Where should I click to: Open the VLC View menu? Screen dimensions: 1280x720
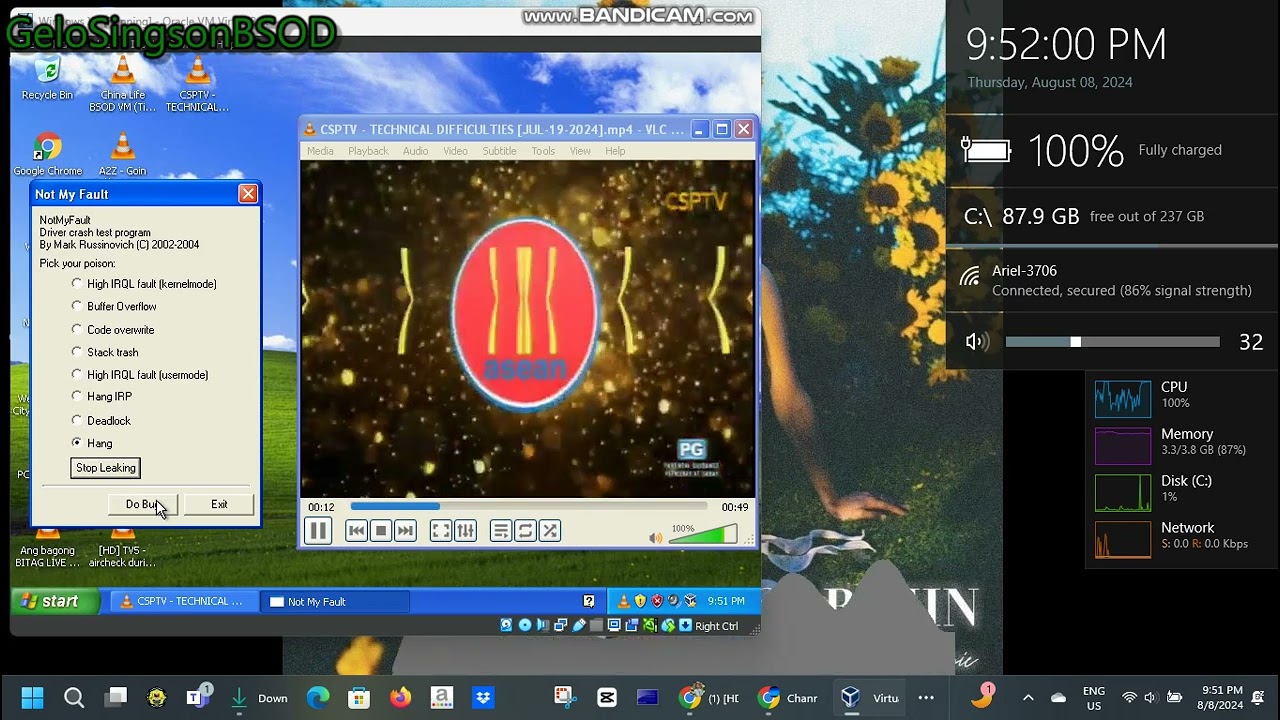[x=580, y=151]
